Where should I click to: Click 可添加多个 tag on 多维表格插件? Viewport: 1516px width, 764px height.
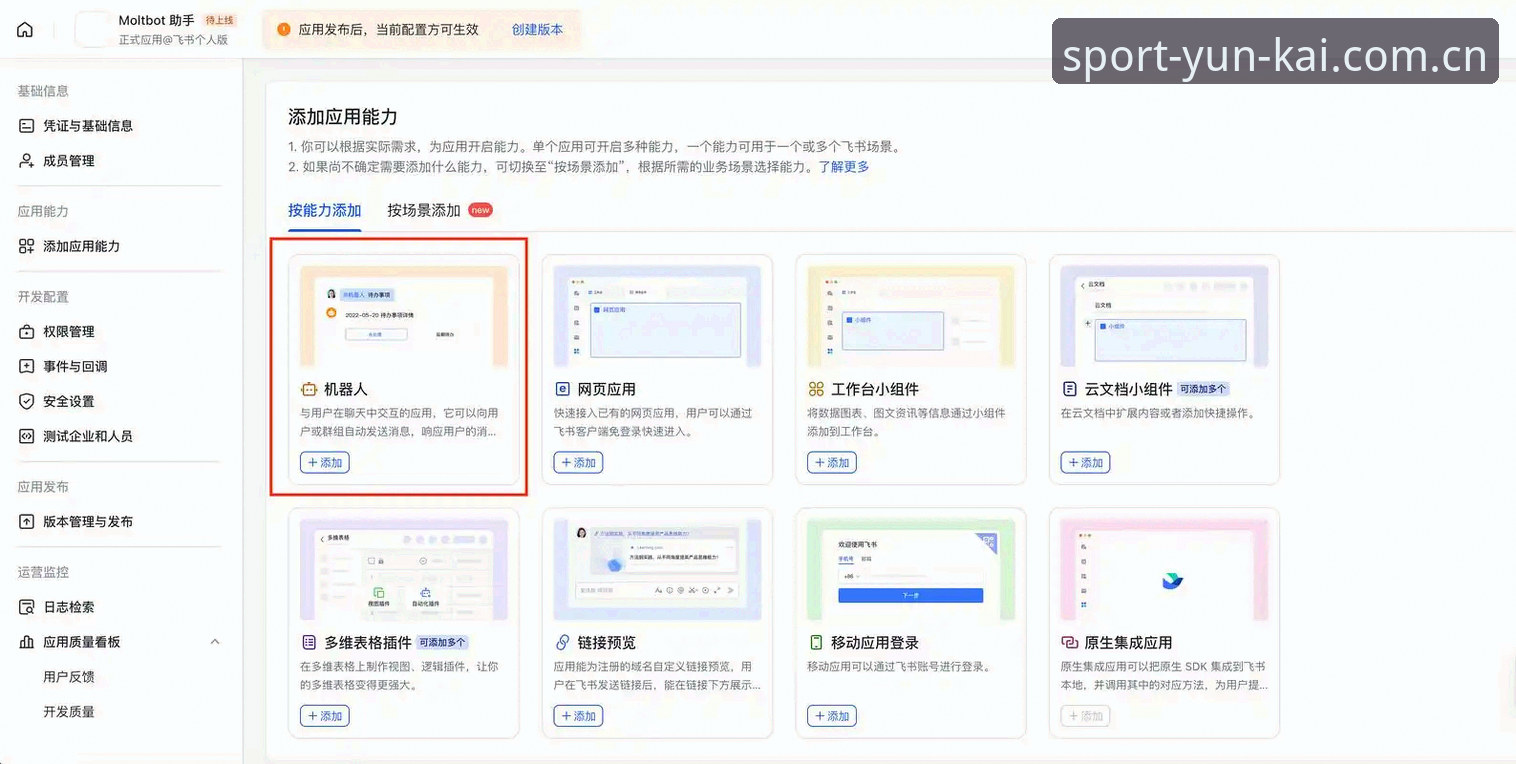pyautogui.click(x=443, y=643)
